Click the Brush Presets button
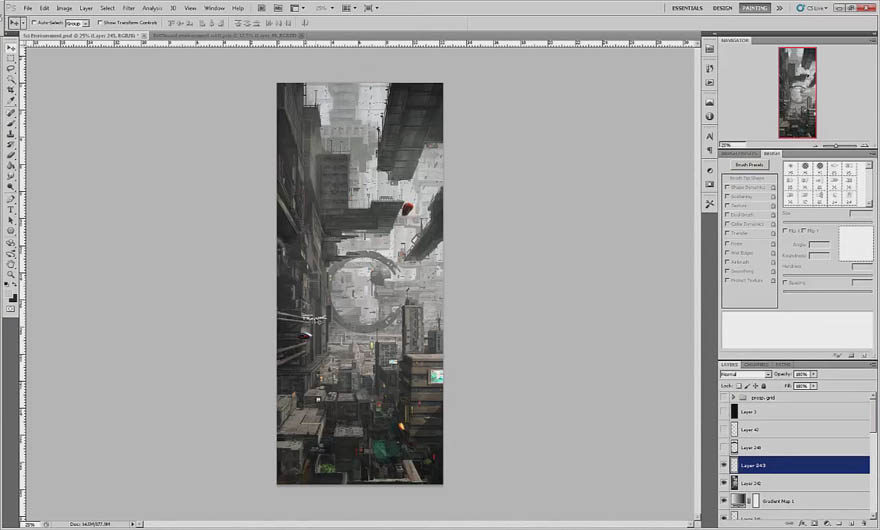Screen dimensions: 880x530 tap(749, 165)
